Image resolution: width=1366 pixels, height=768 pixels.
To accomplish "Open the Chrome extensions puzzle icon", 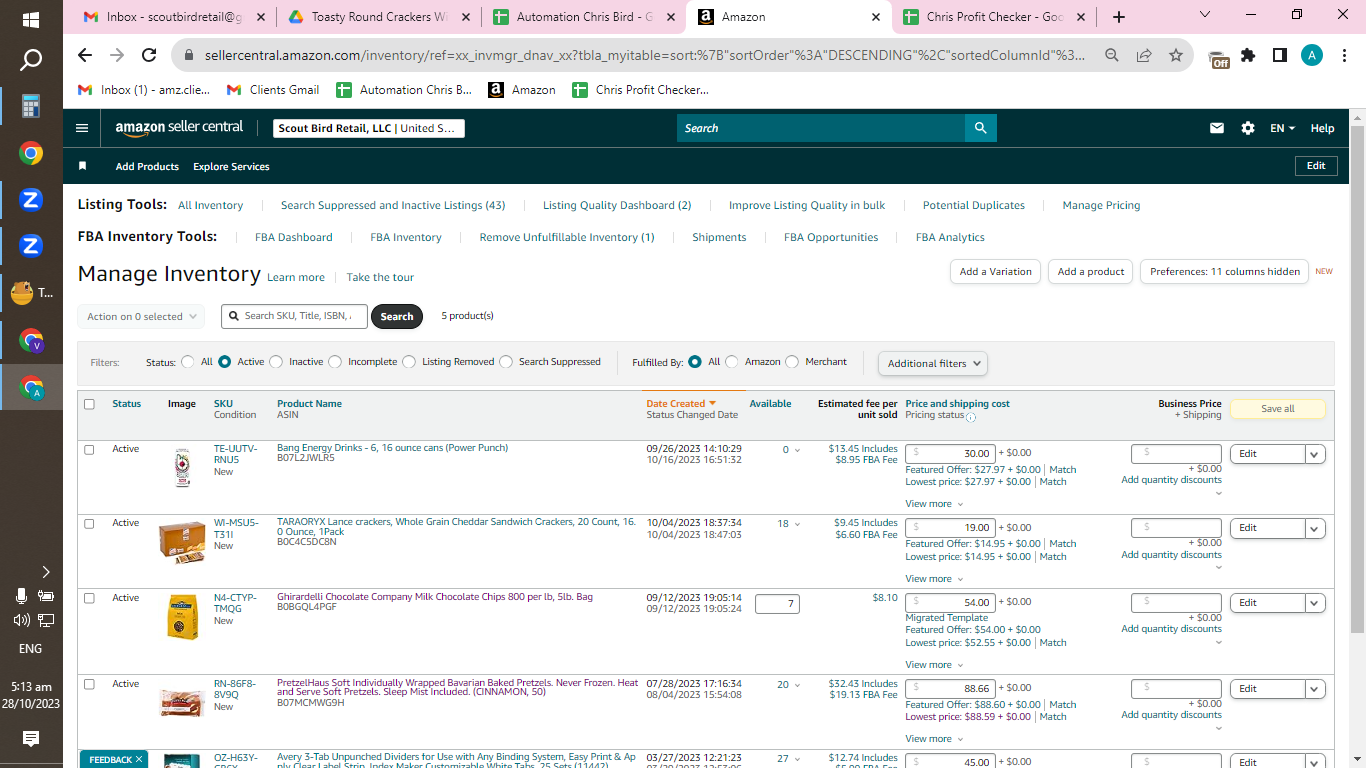I will (x=1248, y=56).
